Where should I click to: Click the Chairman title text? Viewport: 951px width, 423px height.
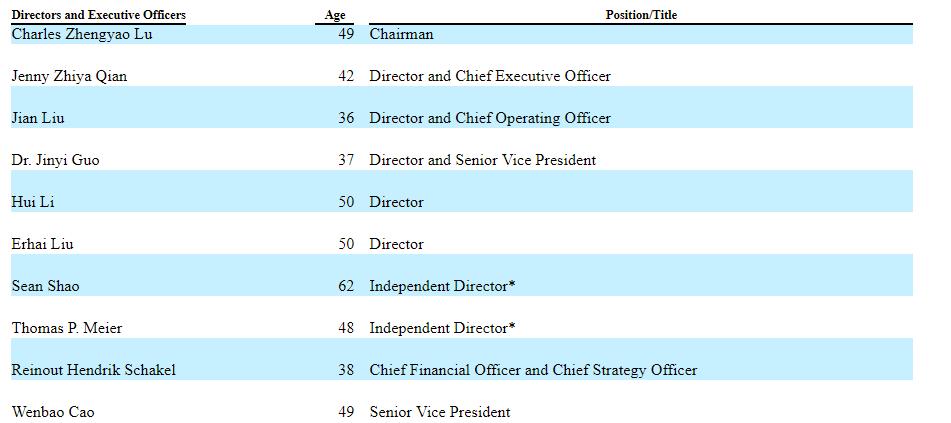[401, 34]
